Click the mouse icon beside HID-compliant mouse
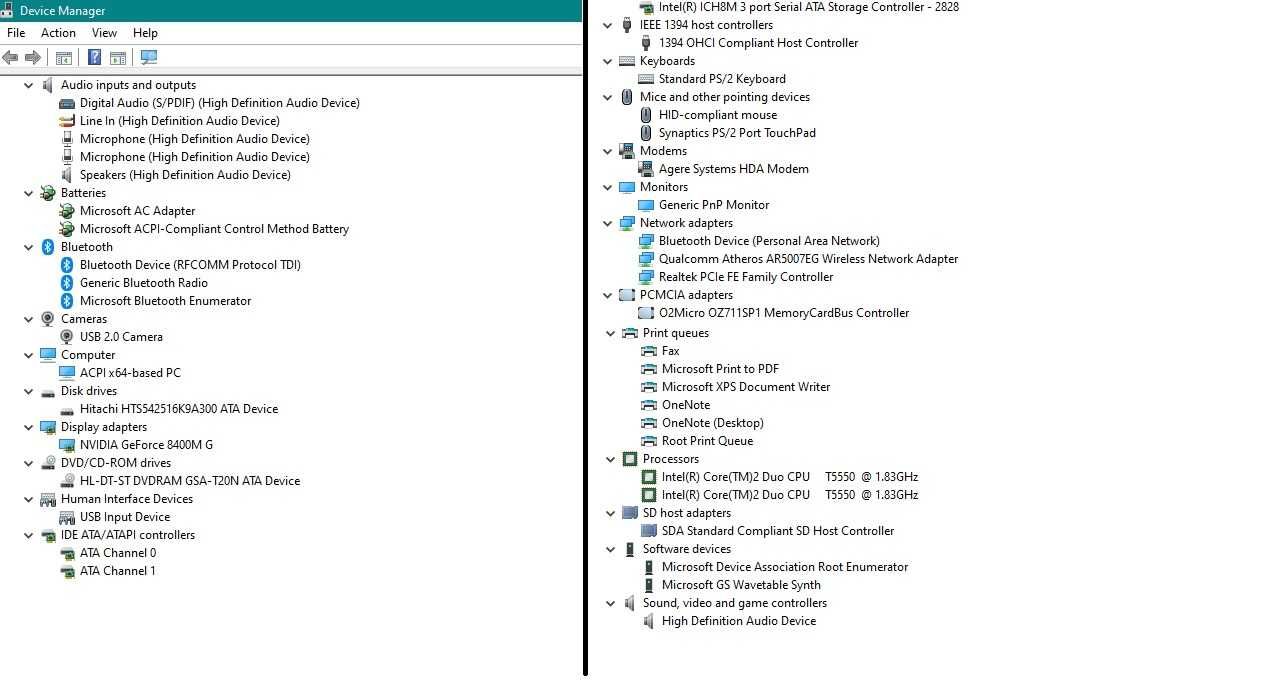Image resolution: width=1269 pixels, height=688 pixels. (x=646, y=115)
